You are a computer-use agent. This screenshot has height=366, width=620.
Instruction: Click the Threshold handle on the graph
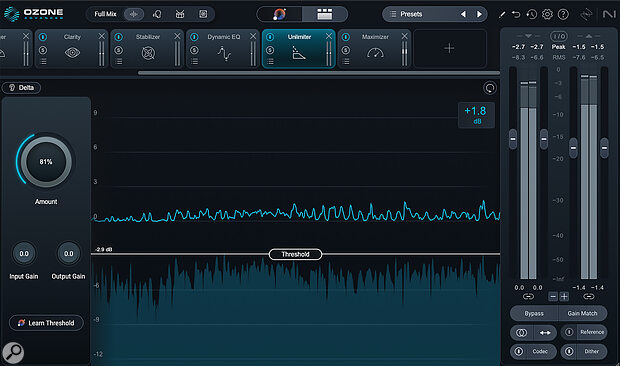pyautogui.click(x=295, y=254)
